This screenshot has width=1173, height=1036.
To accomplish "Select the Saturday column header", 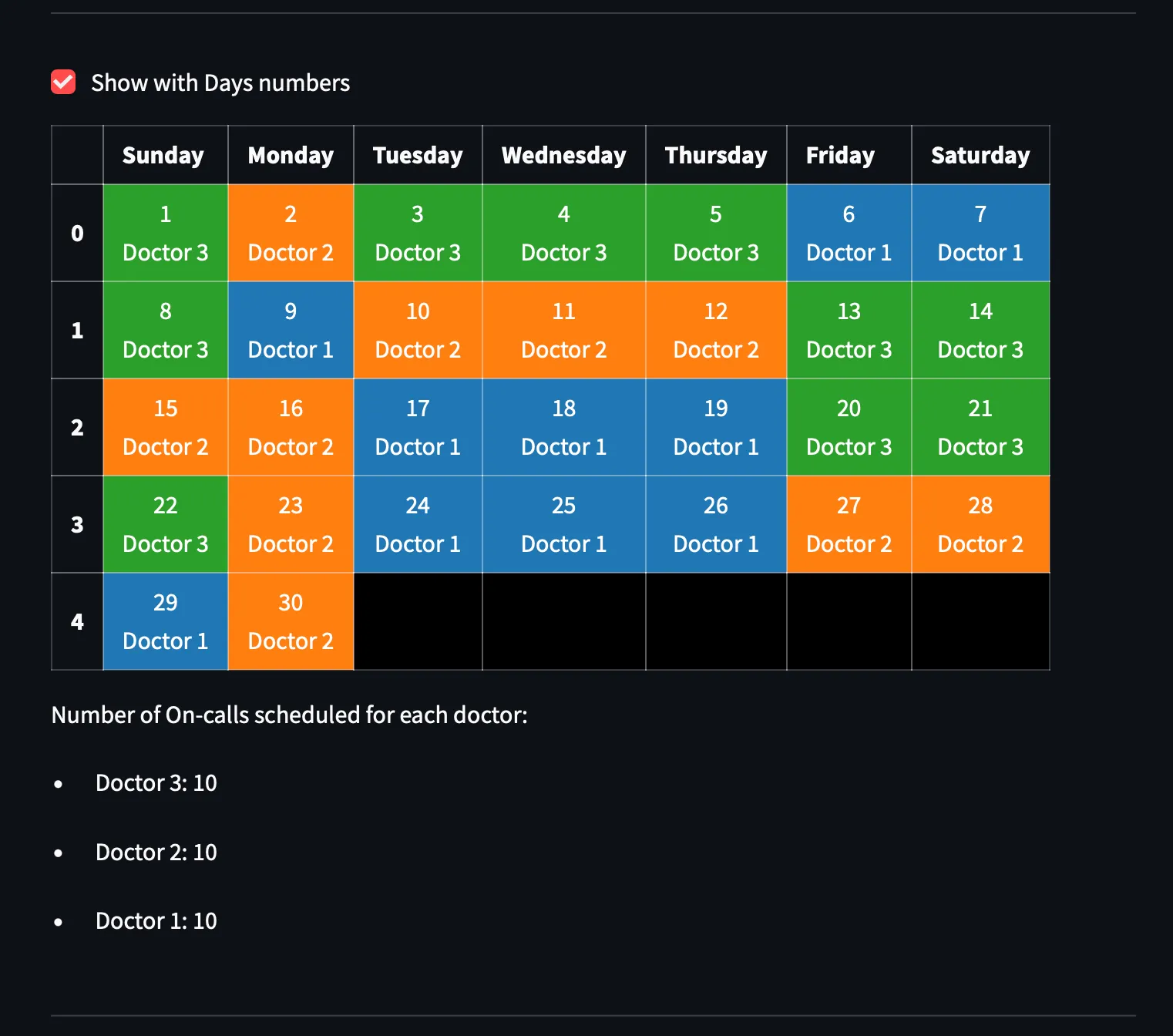I will click(x=980, y=155).
